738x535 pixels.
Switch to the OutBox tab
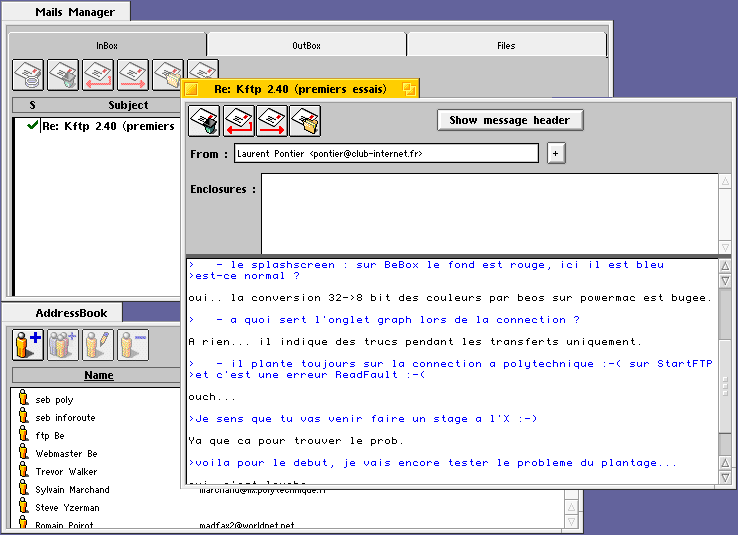(x=306, y=45)
